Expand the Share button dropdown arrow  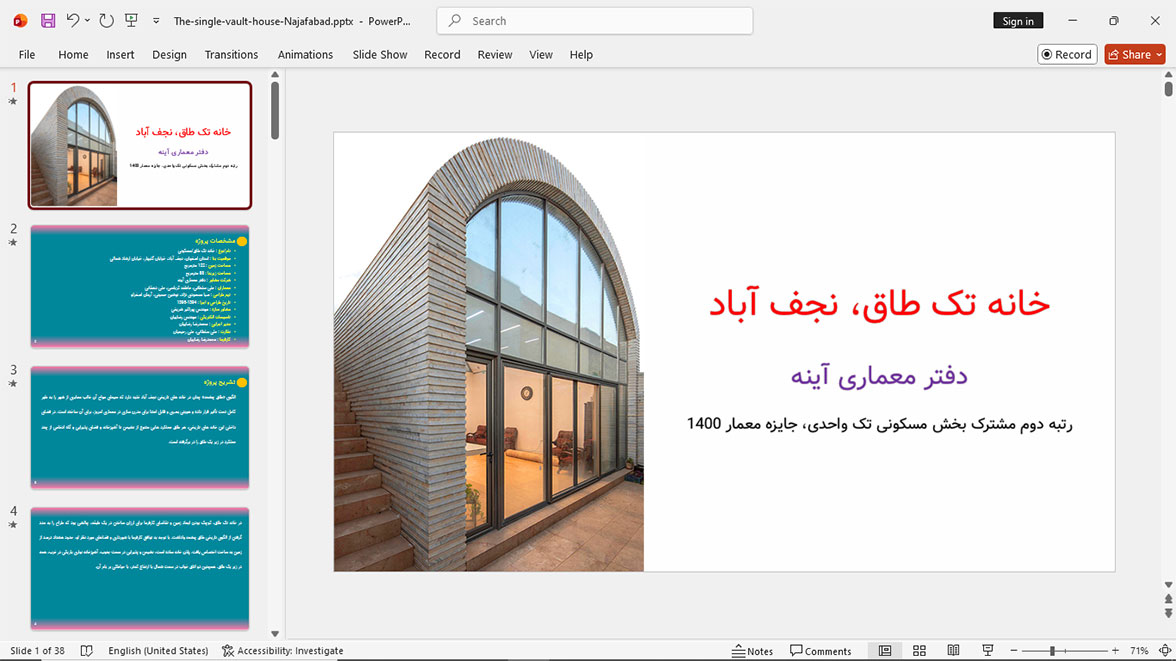pos(1160,55)
